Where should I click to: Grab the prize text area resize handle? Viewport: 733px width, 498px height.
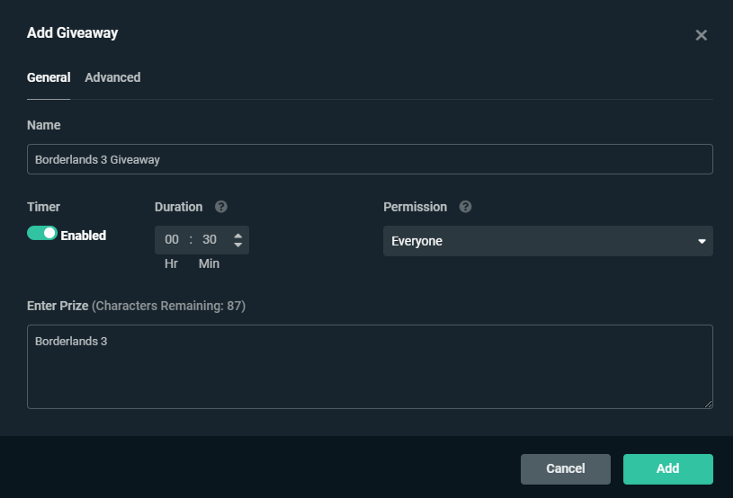(x=707, y=403)
